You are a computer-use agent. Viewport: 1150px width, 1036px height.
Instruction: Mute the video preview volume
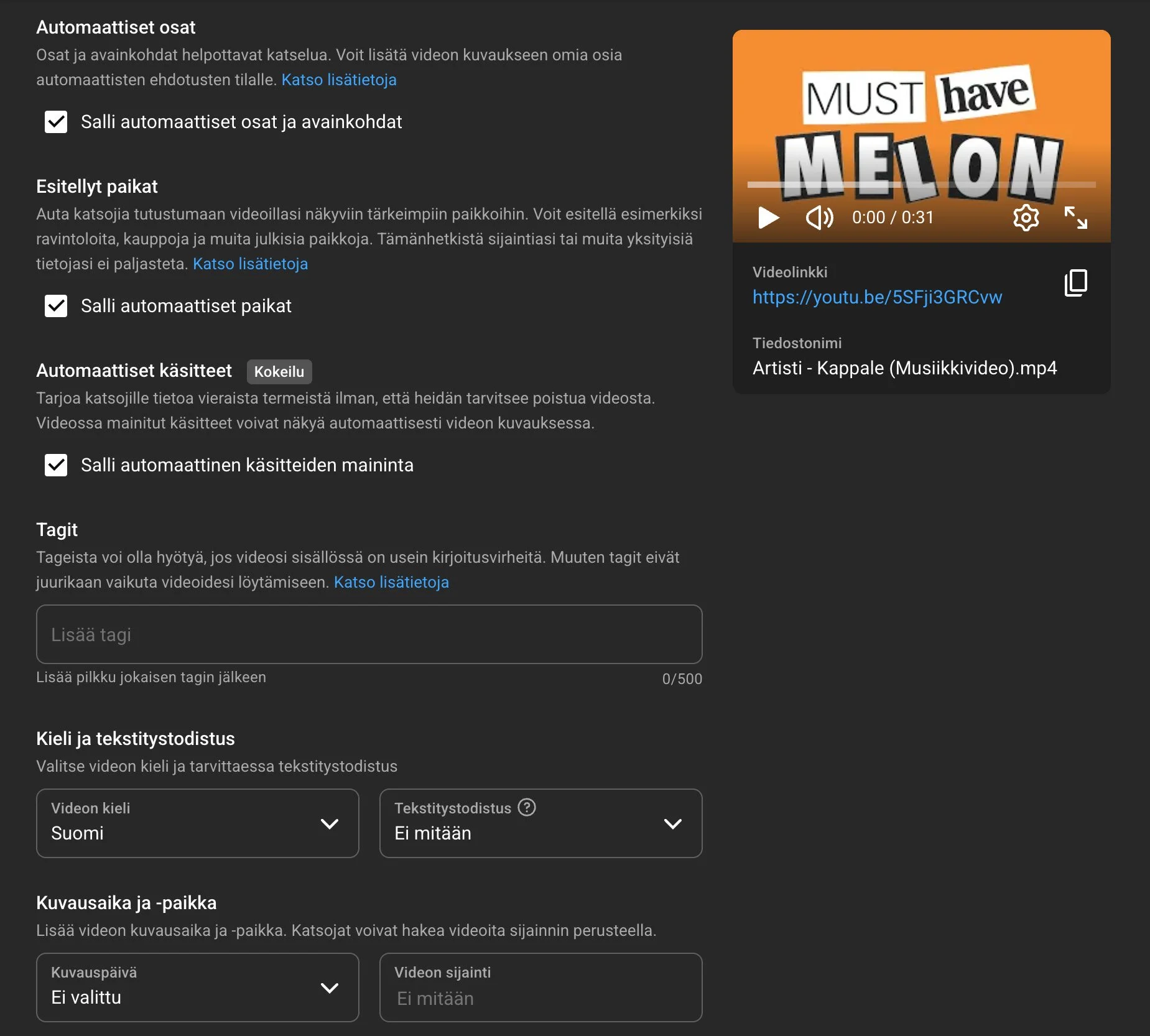coord(820,218)
